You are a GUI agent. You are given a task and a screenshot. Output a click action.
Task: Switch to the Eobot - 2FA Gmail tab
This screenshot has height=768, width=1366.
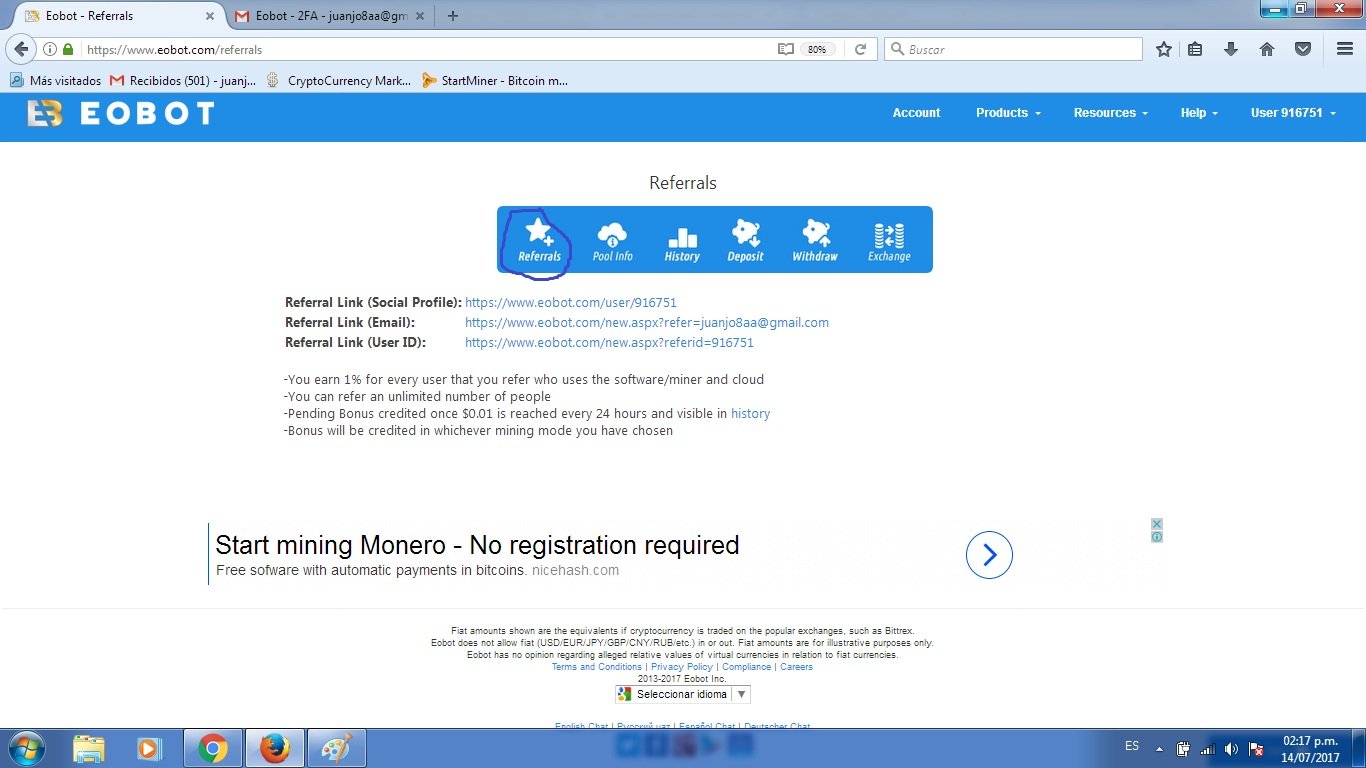pyautogui.click(x=330, y=16)
